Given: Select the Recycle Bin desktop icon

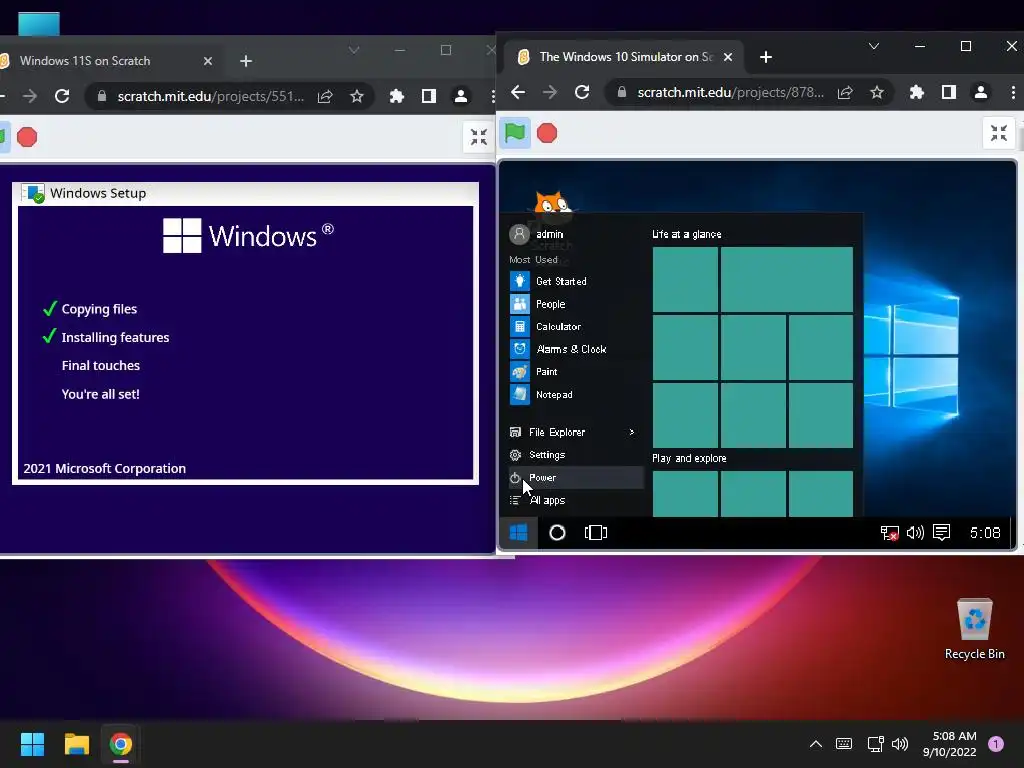Looking at the screenshot, I should [x=974, y=630].
